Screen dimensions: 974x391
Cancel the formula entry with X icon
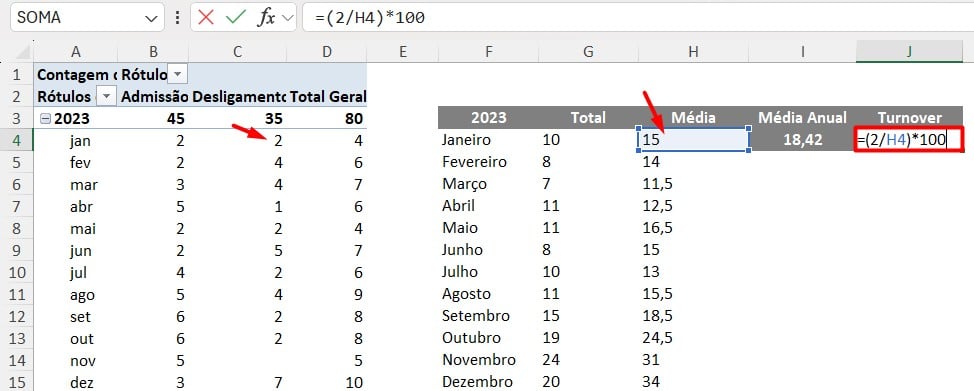pos(206,17)
